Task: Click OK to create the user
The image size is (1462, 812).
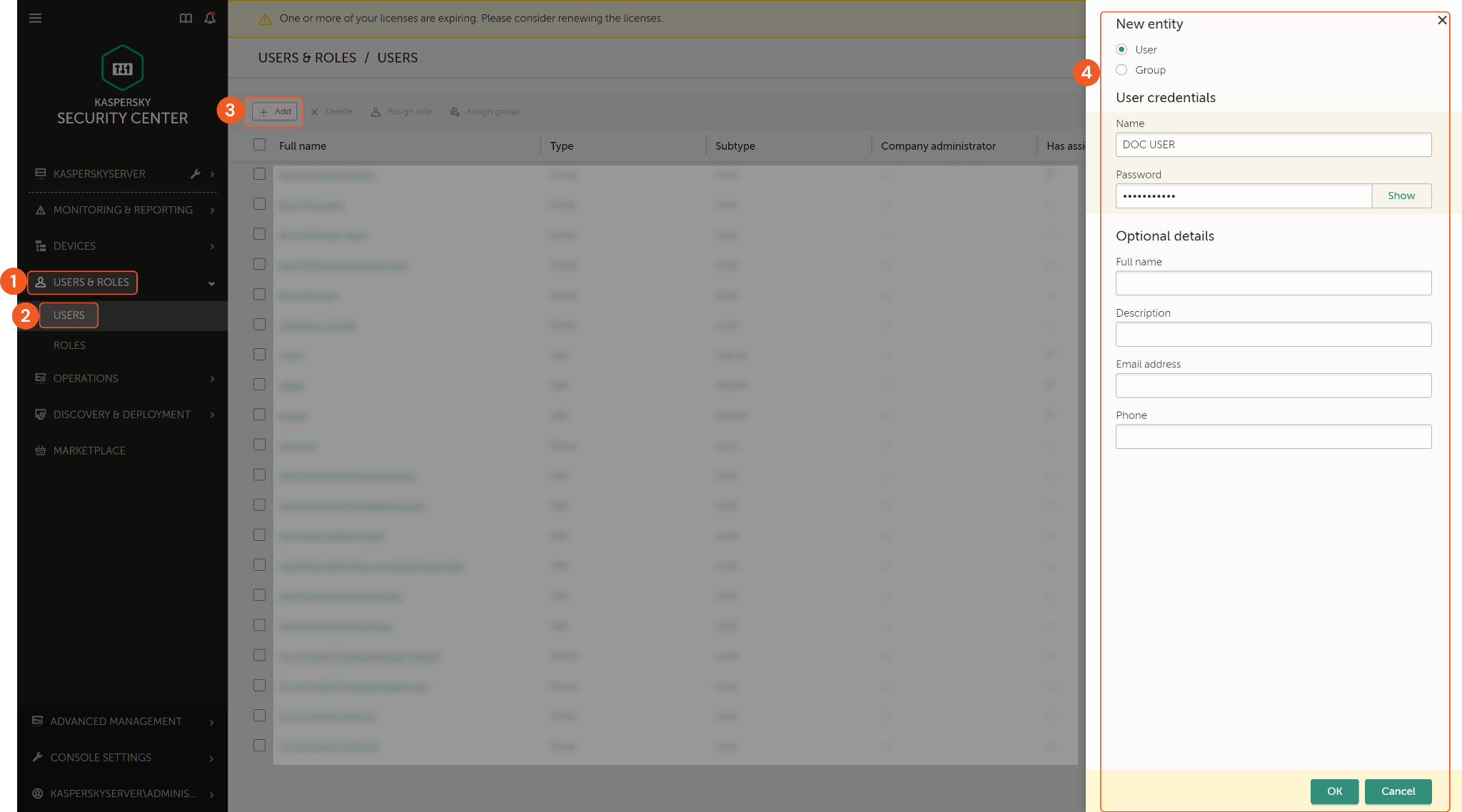Action: point(1334,791)
